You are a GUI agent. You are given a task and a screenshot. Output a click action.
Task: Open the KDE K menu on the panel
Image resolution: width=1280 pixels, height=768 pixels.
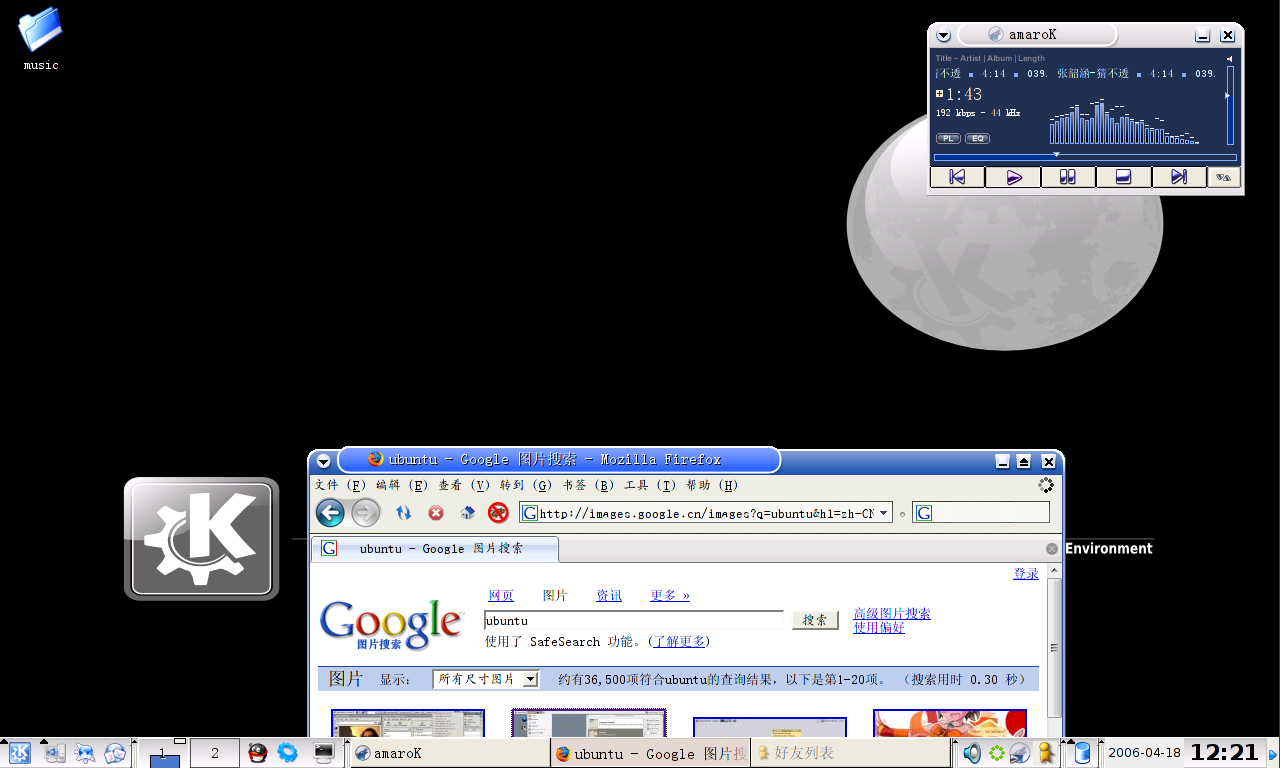[x=19, y=753]
